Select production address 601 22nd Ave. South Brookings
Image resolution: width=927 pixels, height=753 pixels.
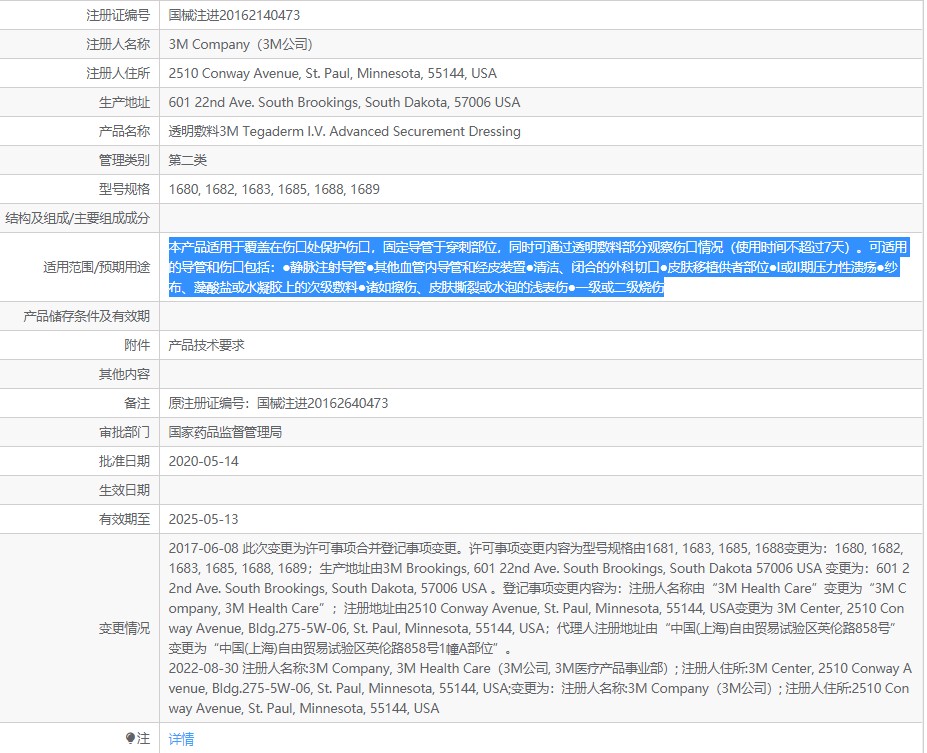pyautogui.click(x=344, y=102)
